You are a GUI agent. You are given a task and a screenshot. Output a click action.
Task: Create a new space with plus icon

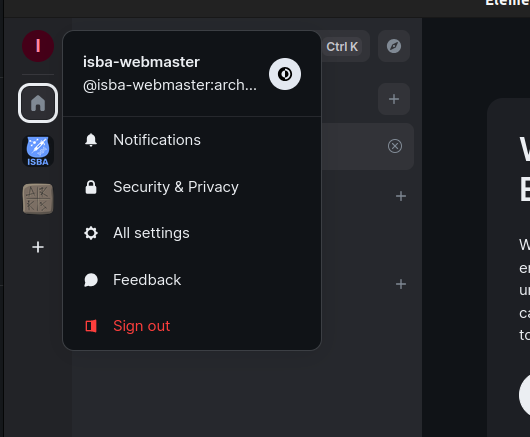pyautogui.click(x=38, y=247)
